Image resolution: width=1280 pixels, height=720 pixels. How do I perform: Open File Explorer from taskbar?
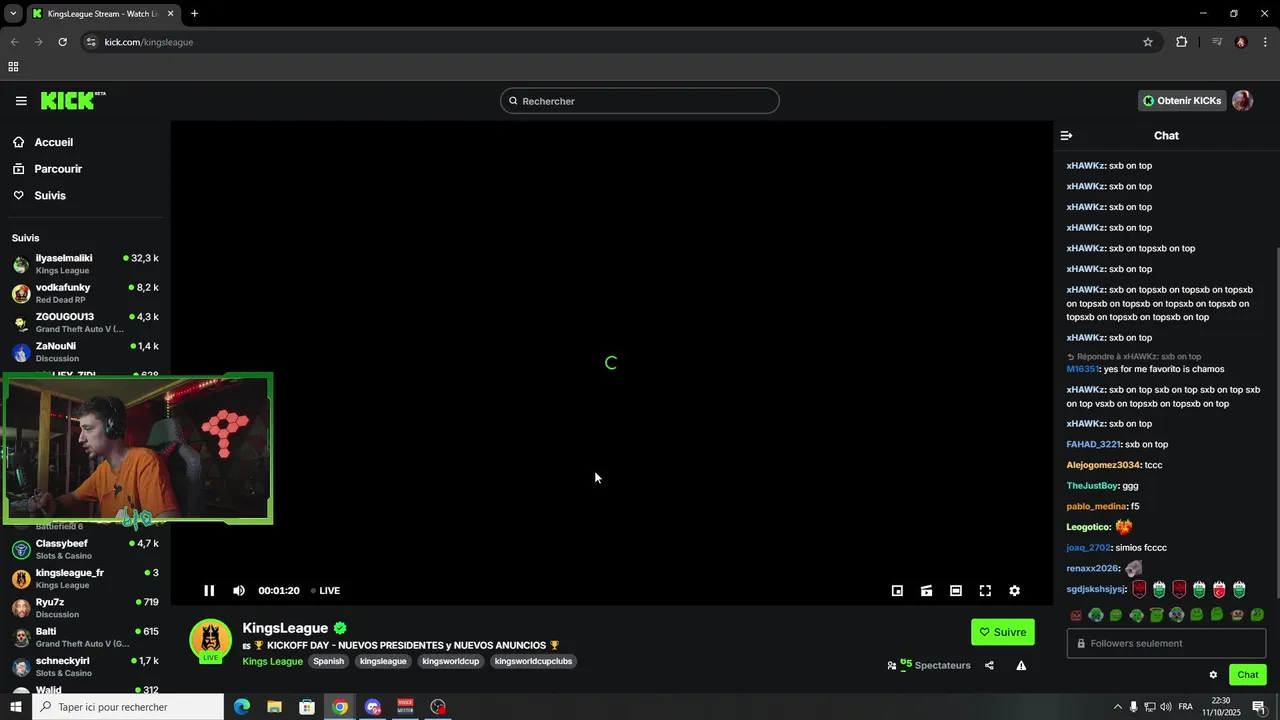274,707
